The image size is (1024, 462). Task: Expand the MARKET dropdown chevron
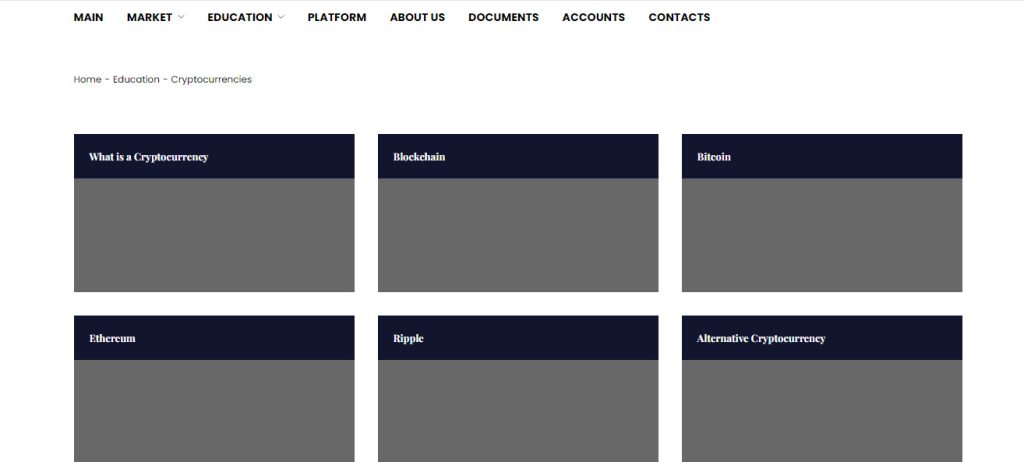click(181, 18)
